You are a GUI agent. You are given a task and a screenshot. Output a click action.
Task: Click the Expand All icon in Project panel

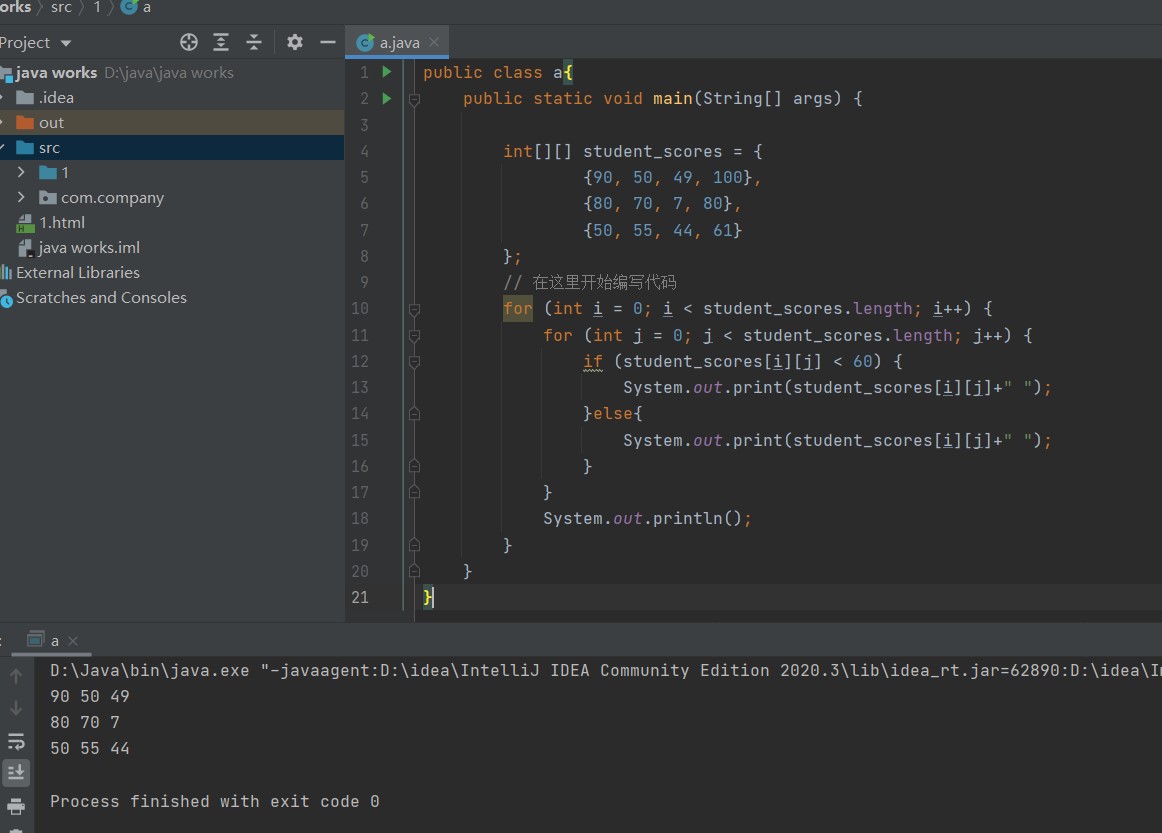221,42
